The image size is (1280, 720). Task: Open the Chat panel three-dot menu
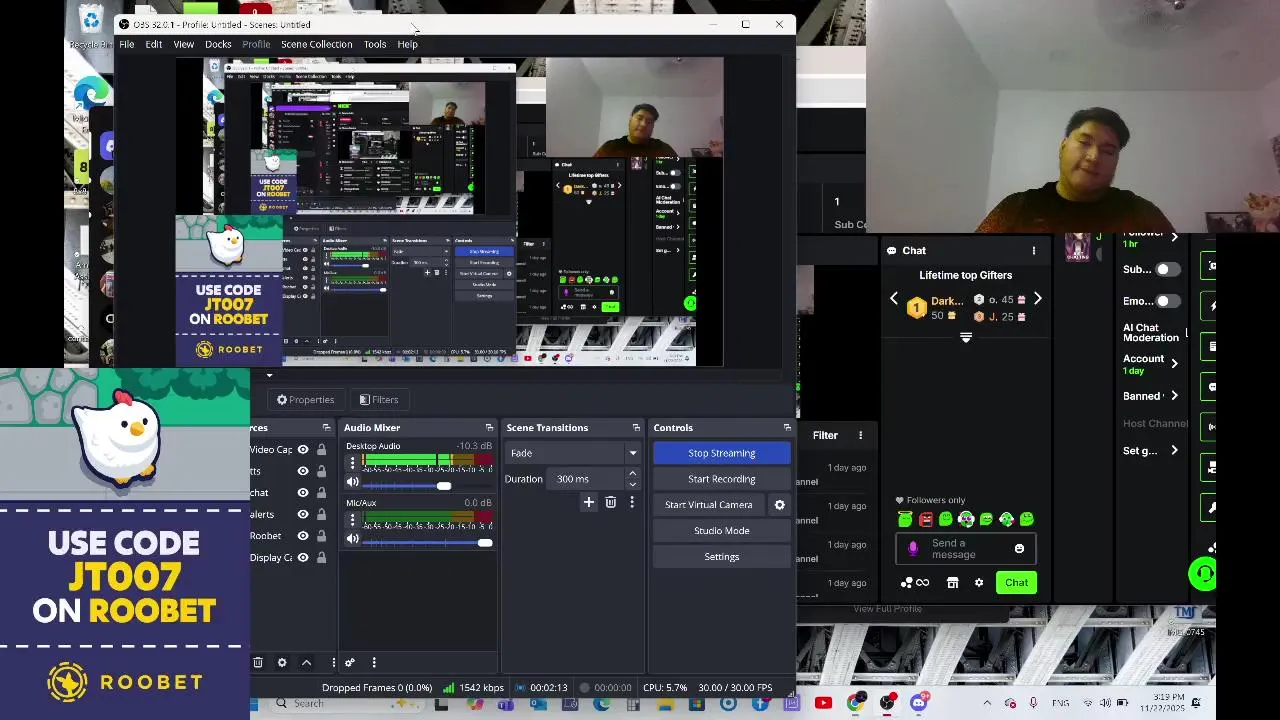click(x=1034, y=251)
